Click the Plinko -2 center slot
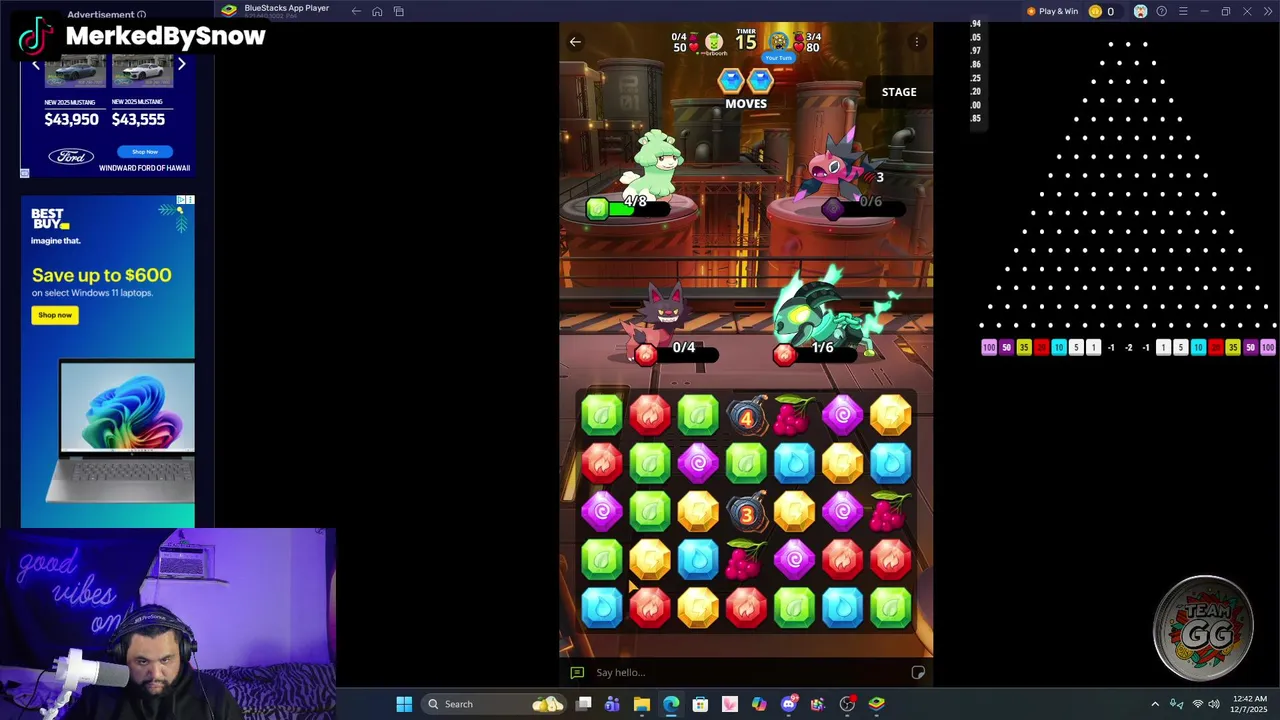Viewport: 1280px width, 720px height. coord(1128,348)
